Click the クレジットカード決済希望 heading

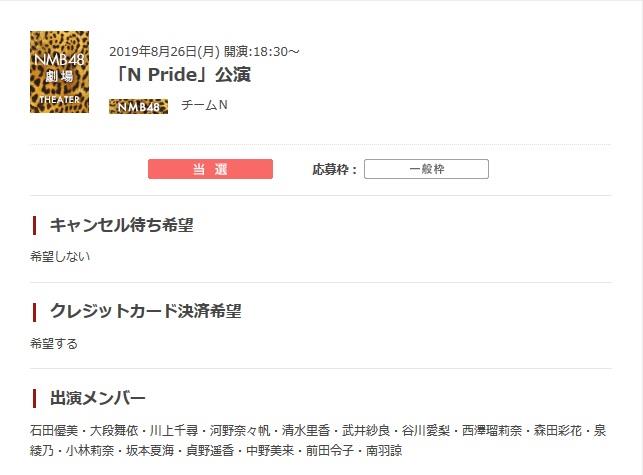click(x=146, y=311)
